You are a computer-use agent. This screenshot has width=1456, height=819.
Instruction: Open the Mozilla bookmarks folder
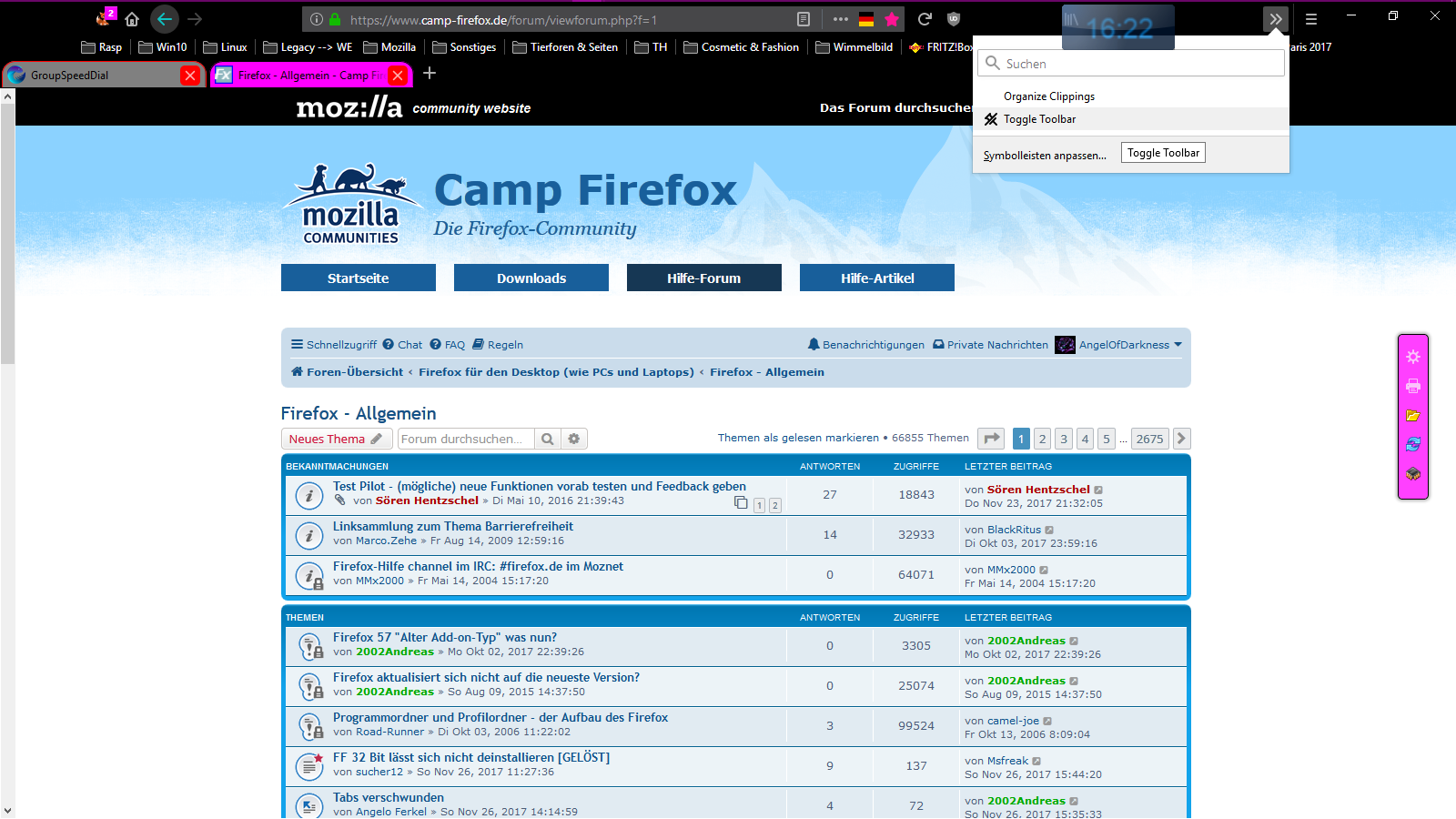389,47
